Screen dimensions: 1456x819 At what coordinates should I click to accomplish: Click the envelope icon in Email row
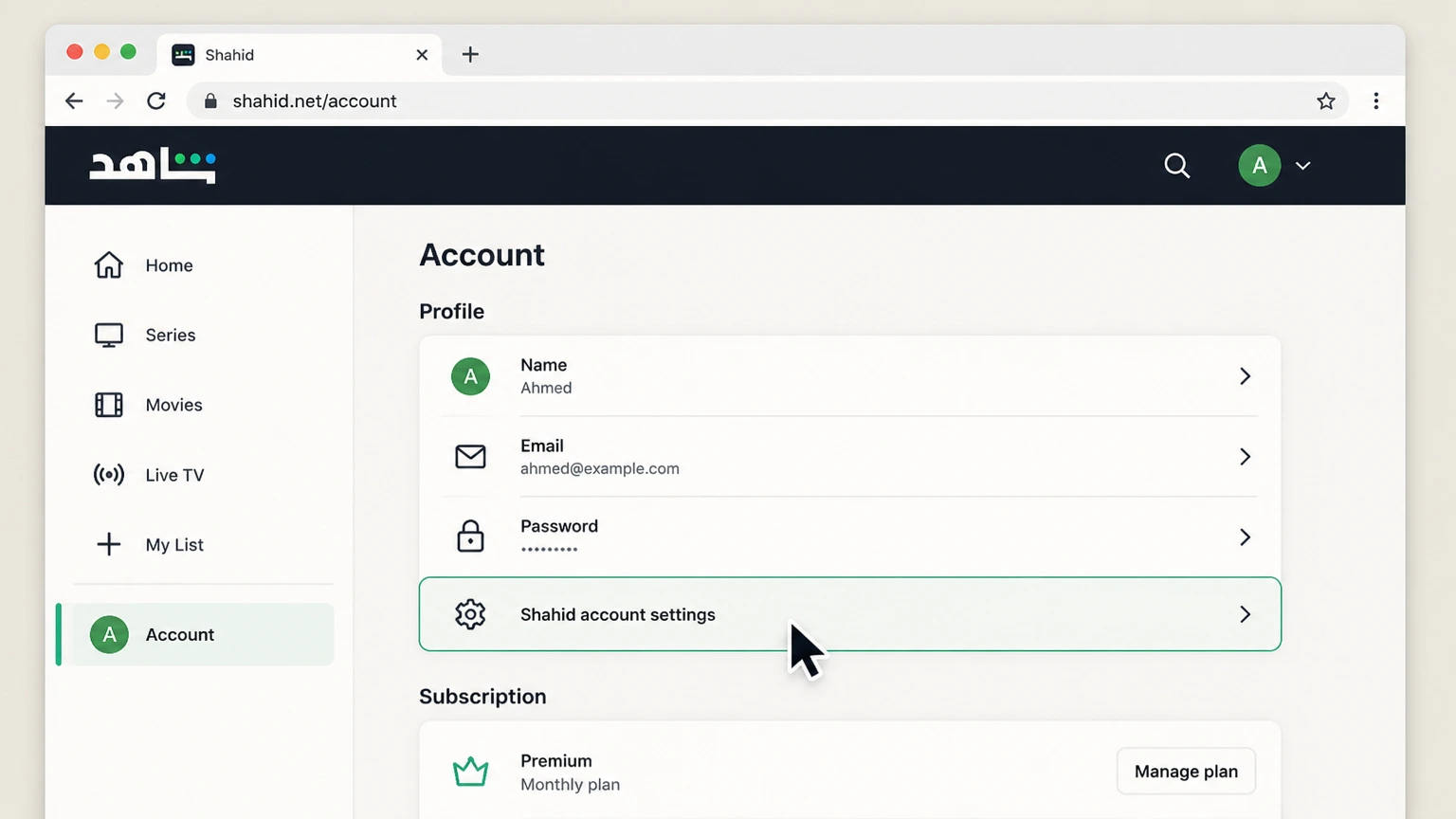[x=470, y=457]
